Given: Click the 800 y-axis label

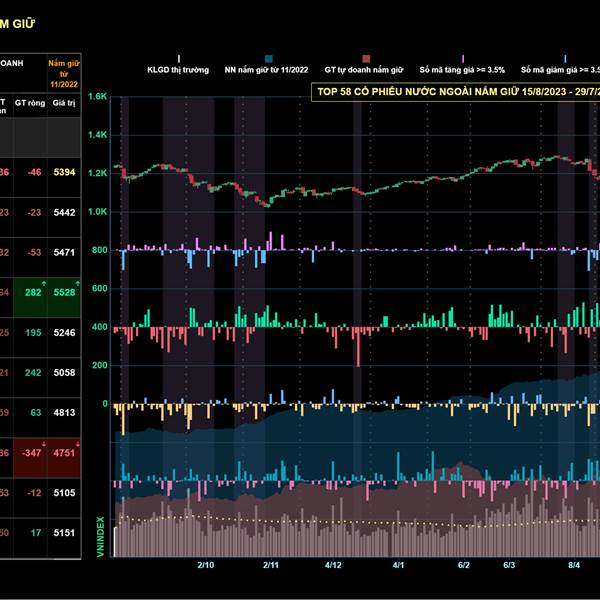Looking at the screenshot, I should click(x=99, y=250).
